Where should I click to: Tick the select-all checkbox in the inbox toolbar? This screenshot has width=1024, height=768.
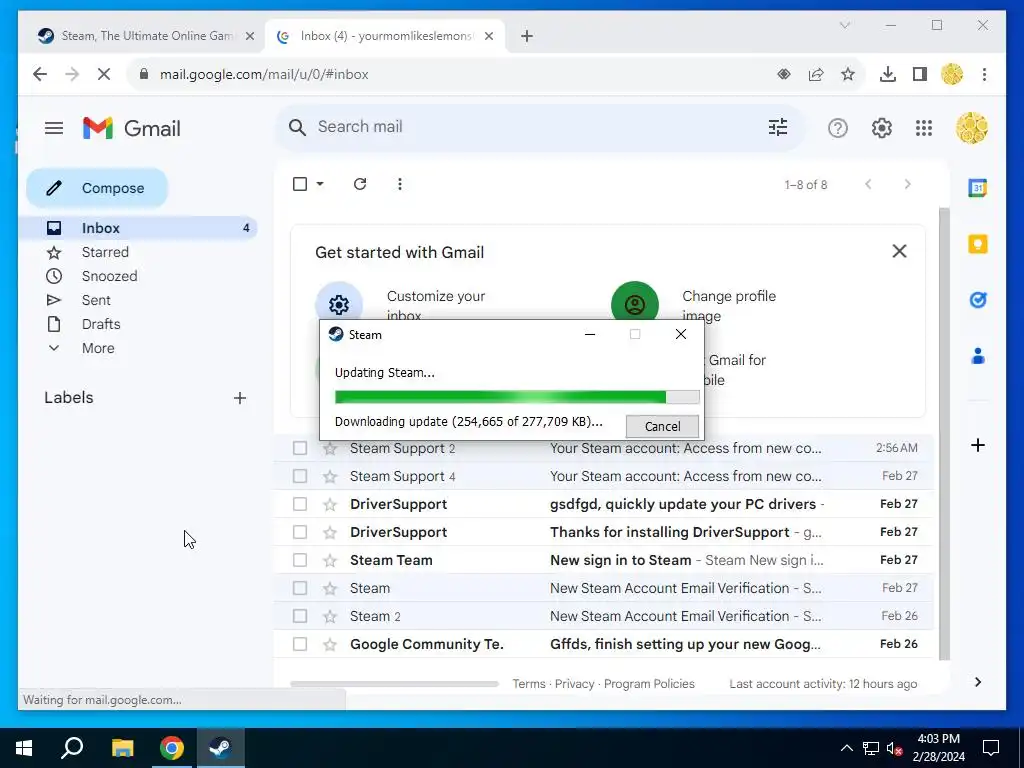coord(300,184)
